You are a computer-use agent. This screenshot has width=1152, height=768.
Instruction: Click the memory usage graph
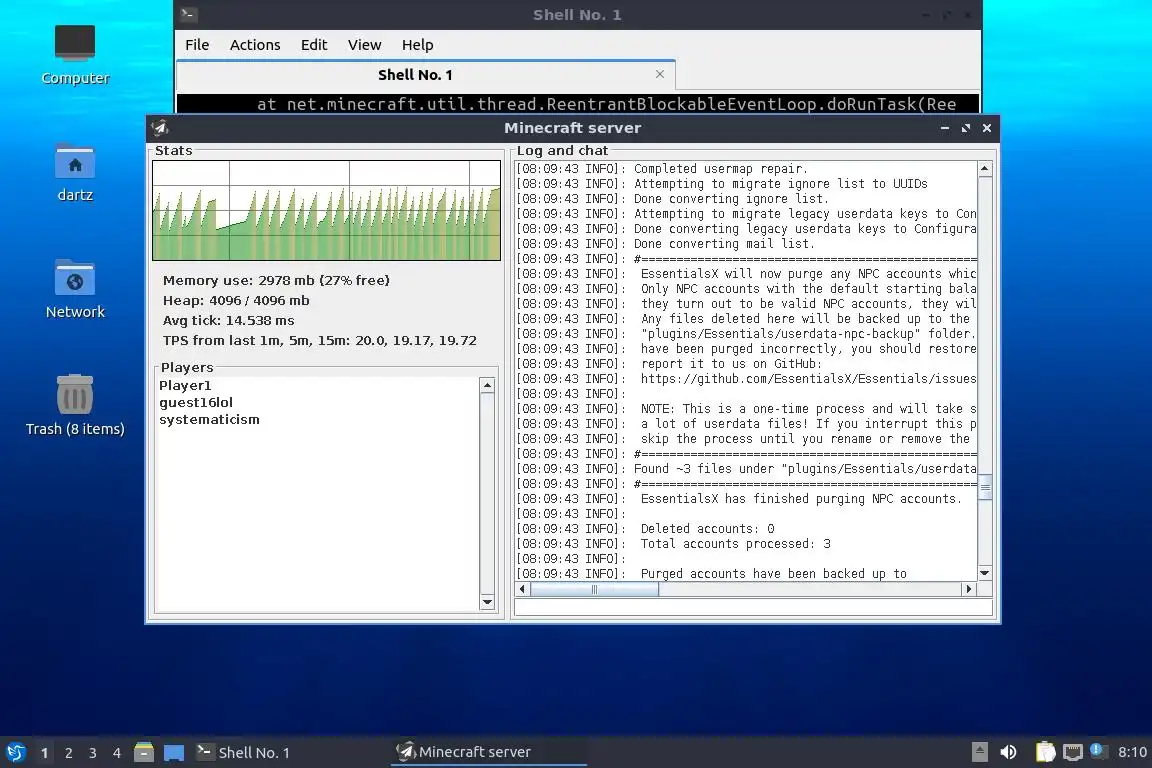point(326,210)
